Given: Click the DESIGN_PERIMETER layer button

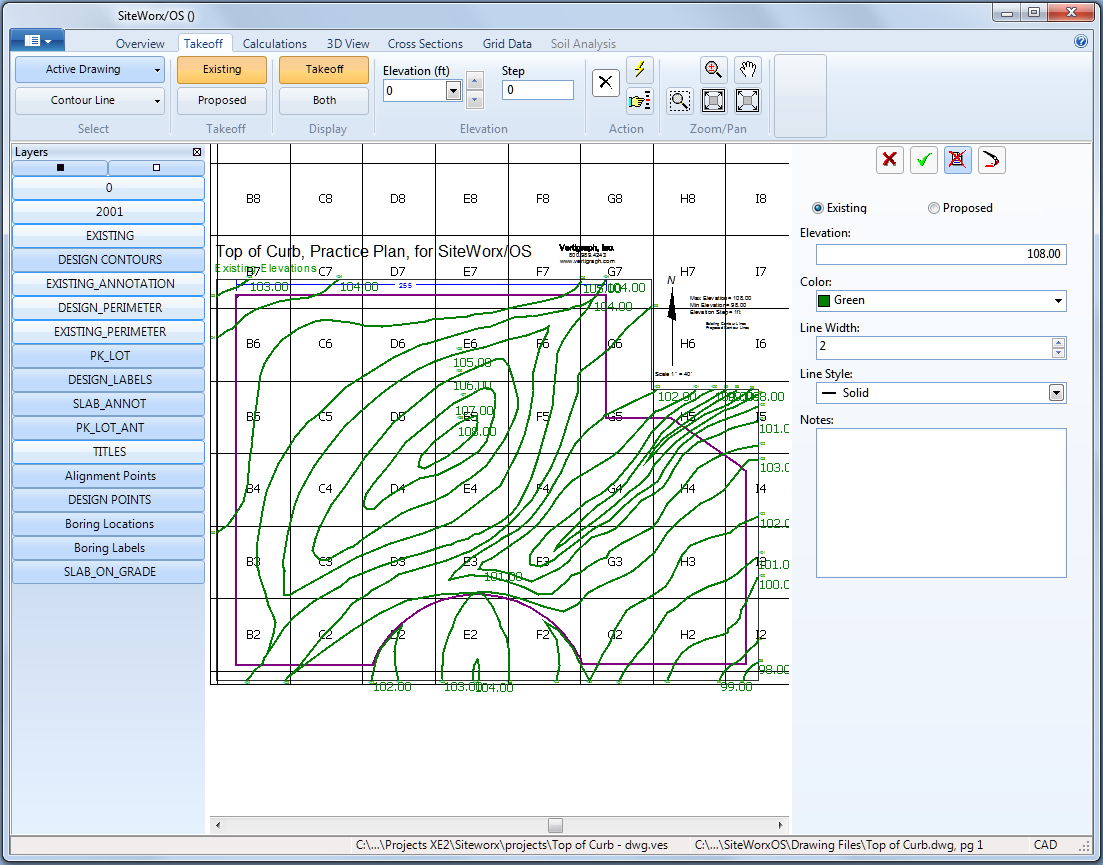Looking at the screenshot, I should (x=109, y=307).
